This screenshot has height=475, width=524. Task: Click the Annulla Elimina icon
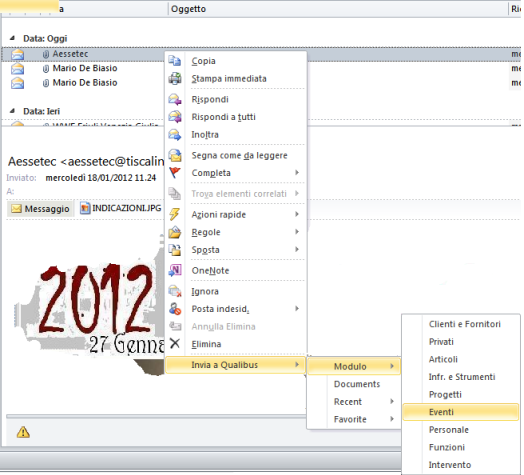(175, 326)
